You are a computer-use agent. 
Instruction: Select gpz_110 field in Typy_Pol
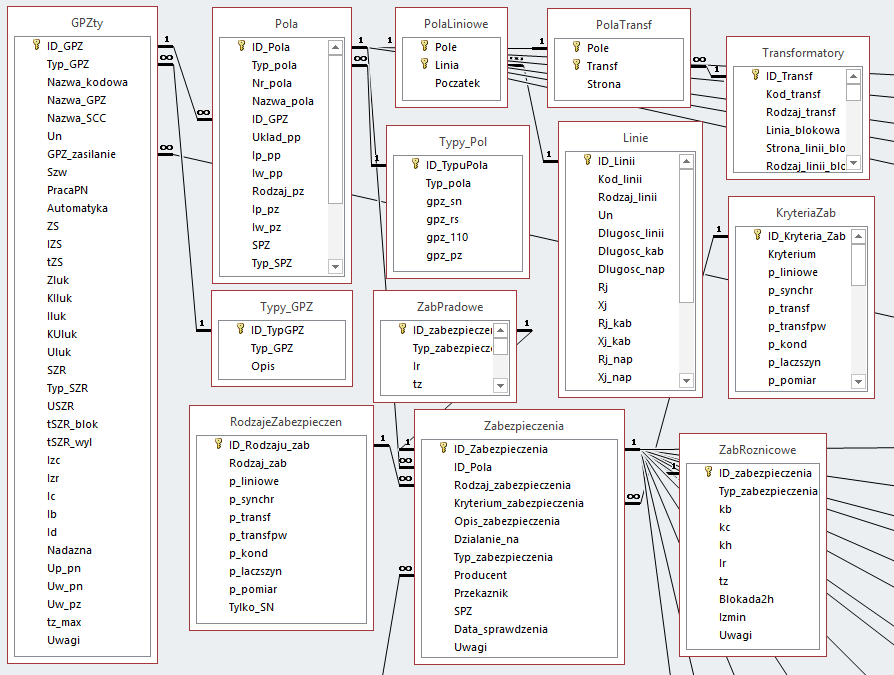447,238
